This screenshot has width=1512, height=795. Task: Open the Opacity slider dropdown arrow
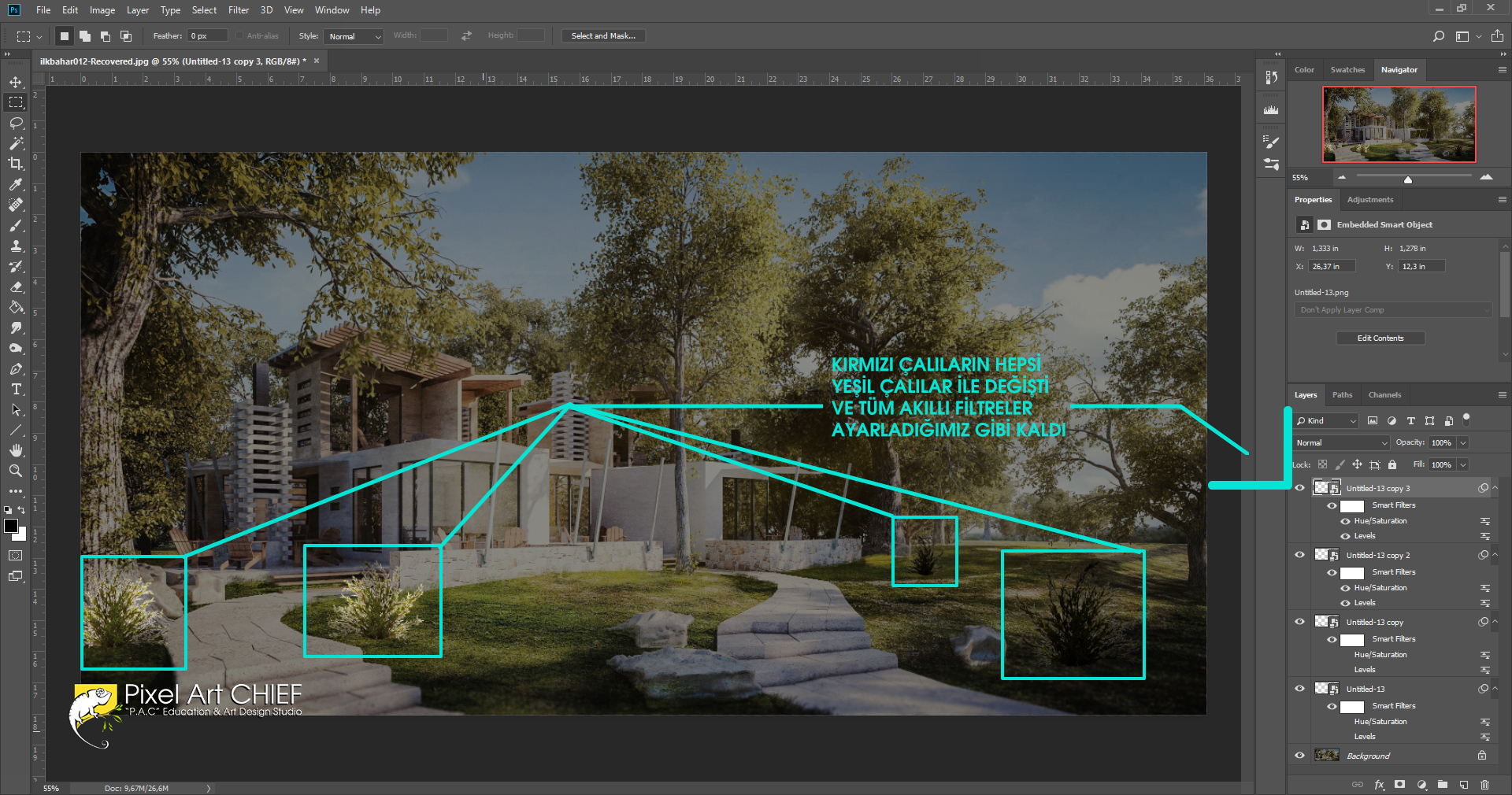pyautogui.click(x=1463, y=443)
